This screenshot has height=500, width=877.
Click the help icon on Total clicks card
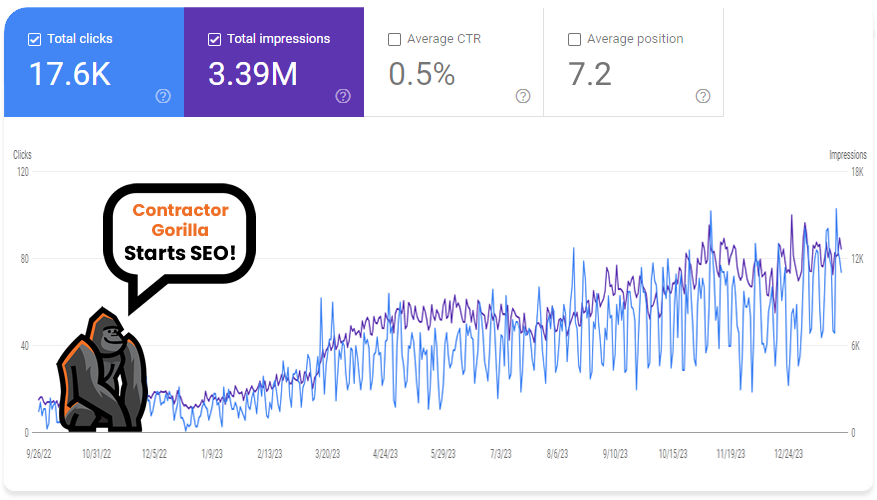(163, 96)
